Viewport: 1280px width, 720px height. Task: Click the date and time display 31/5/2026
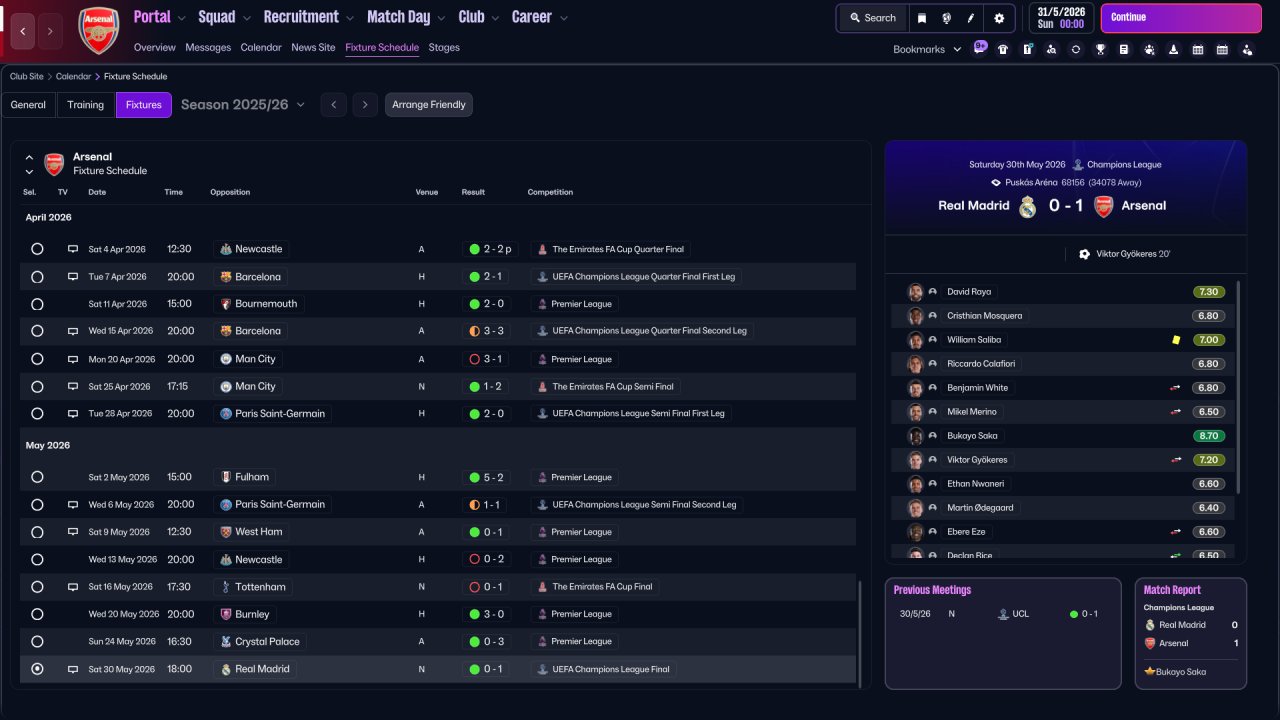(1061, 18)
